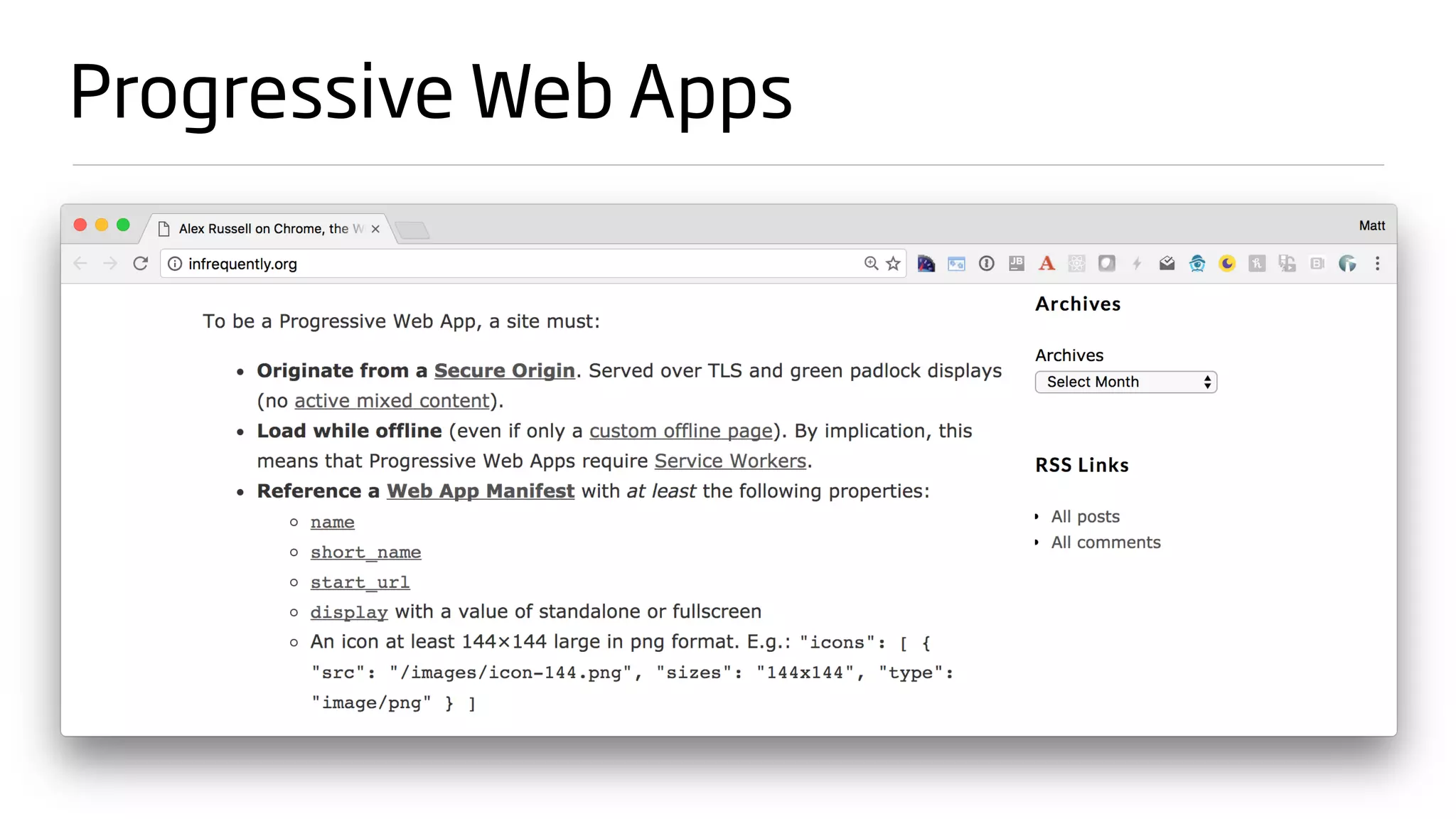Open the React DevTools atom icon
The width and height of the screenshot is (1456, 819).
point(1076,264)
